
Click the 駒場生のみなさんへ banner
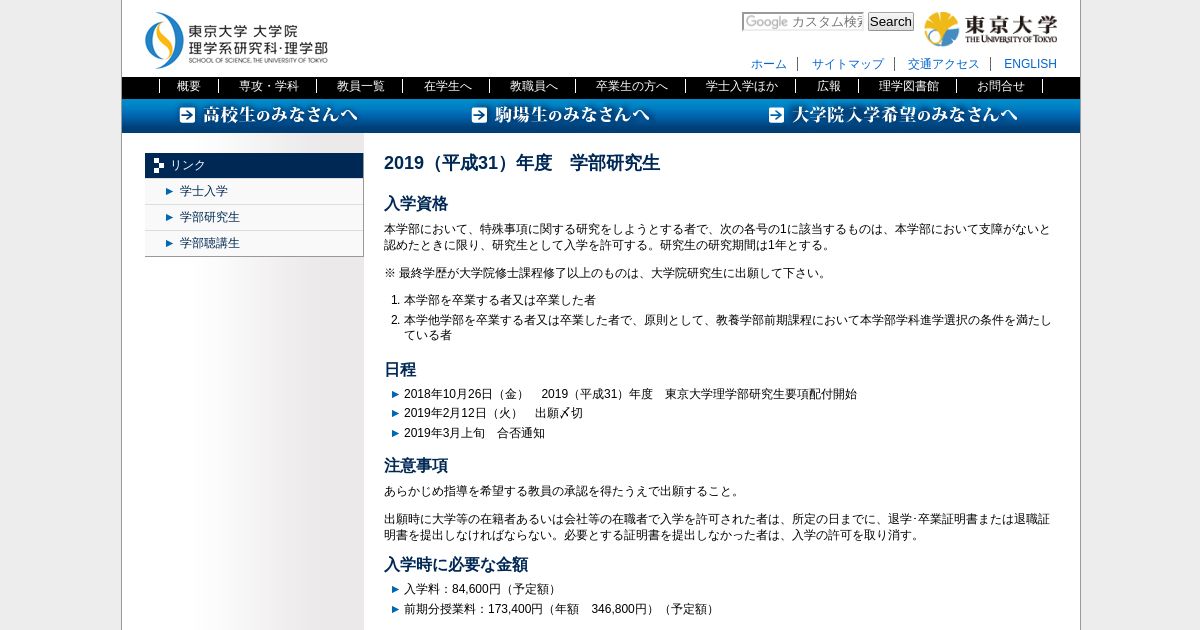click(560, 115)
